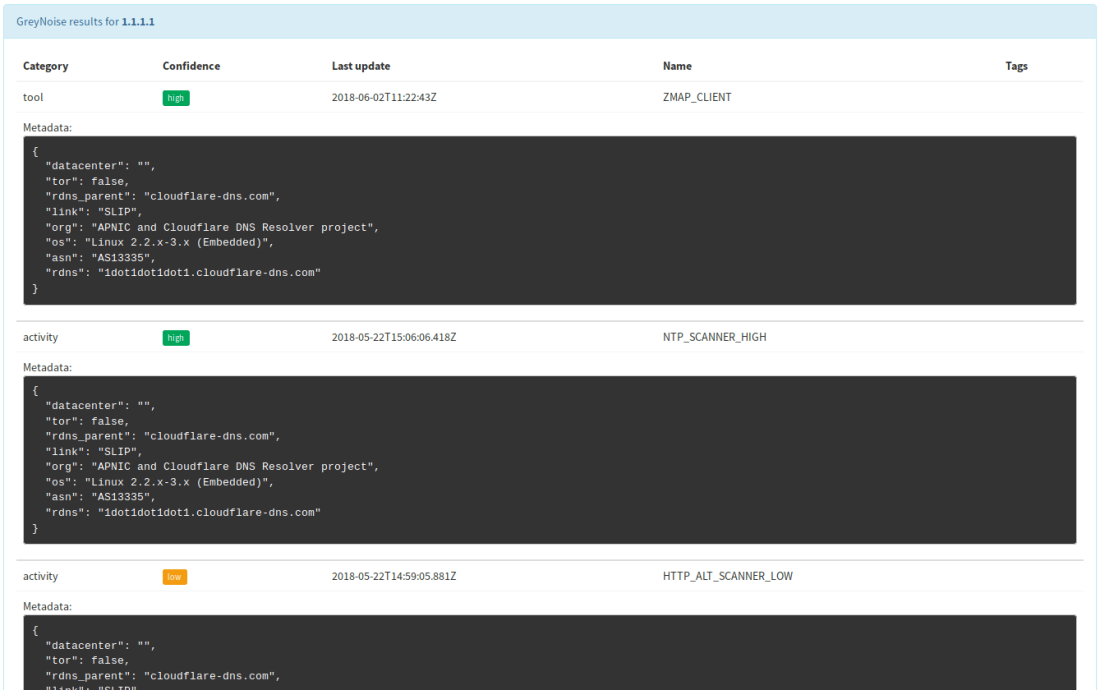Open the HTTP_ALT_SCANNER_LOW result name
The width and height of the screenshot is (1100, 690).
pos(727,576)
